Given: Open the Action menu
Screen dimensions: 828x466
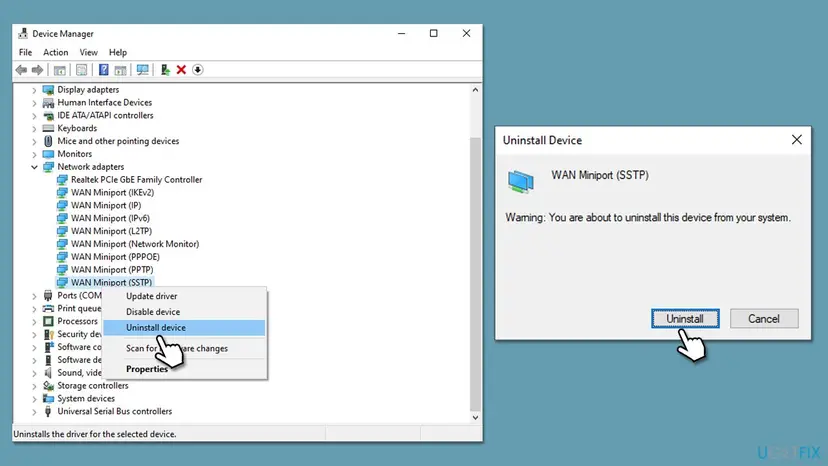Looking at the screenshot, I should pyautogui.click(x=55, y=52).
